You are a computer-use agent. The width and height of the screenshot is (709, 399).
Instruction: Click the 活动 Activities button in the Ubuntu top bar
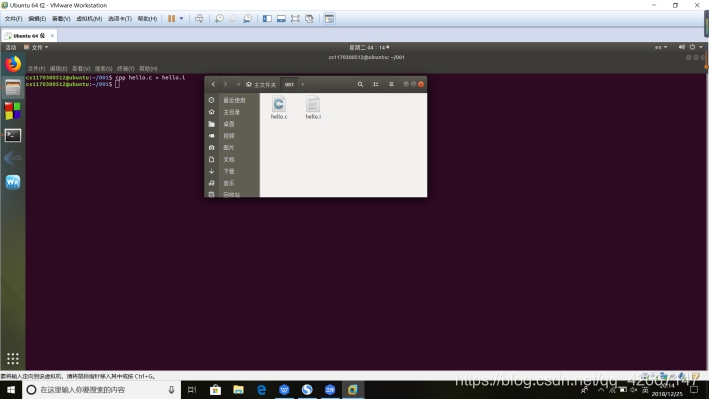tap(10, 47)
